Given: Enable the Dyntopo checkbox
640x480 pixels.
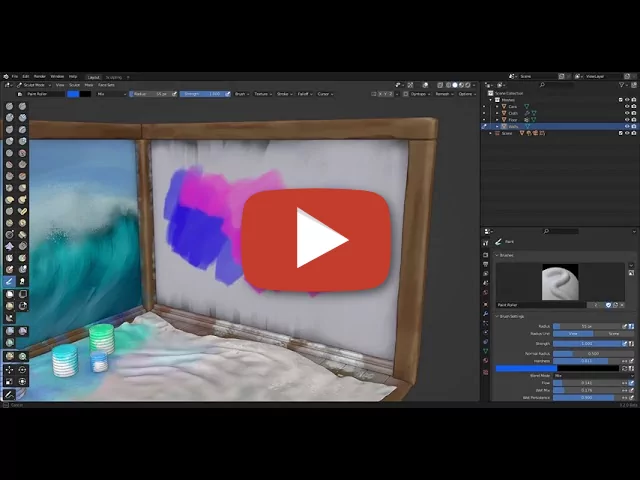Looking at the screenshot, I should (x=405, y=94).
